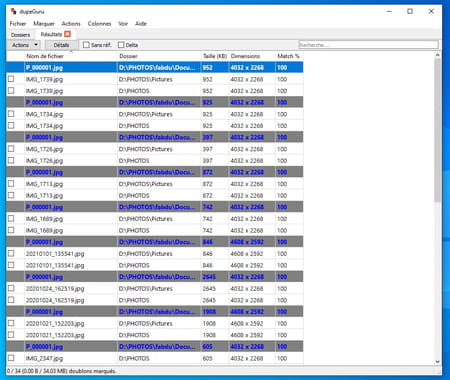Sort by Dimensions column header

252,56
